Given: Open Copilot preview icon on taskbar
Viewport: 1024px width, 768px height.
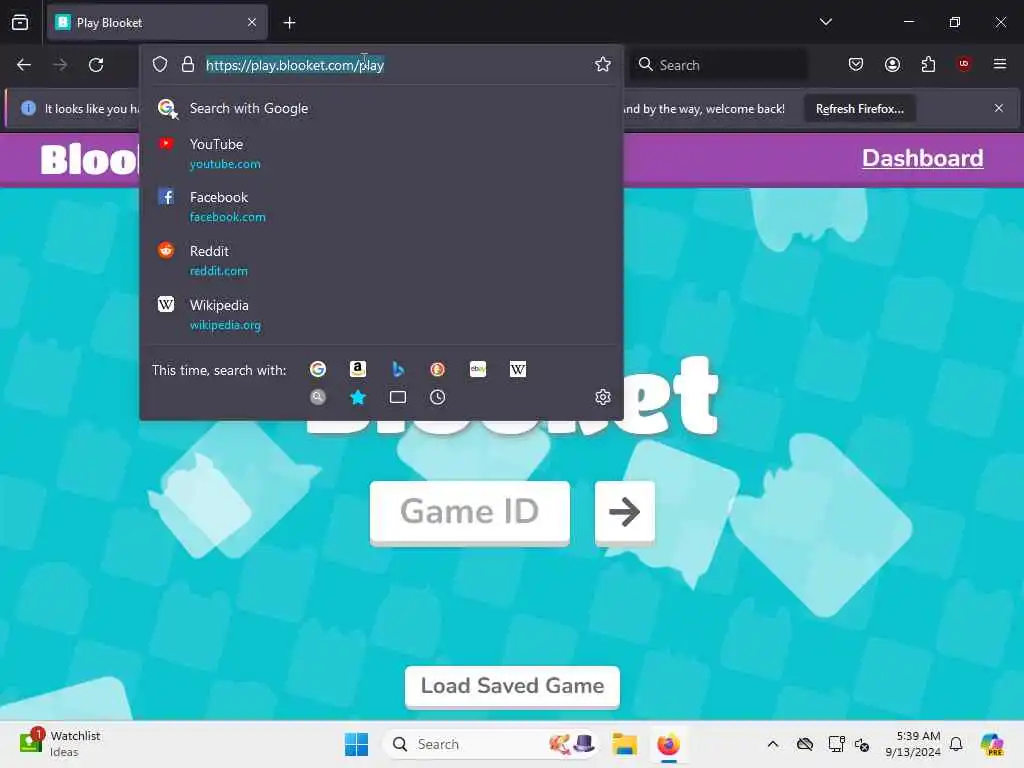Looking at the screenshot, I should [992, 744].
